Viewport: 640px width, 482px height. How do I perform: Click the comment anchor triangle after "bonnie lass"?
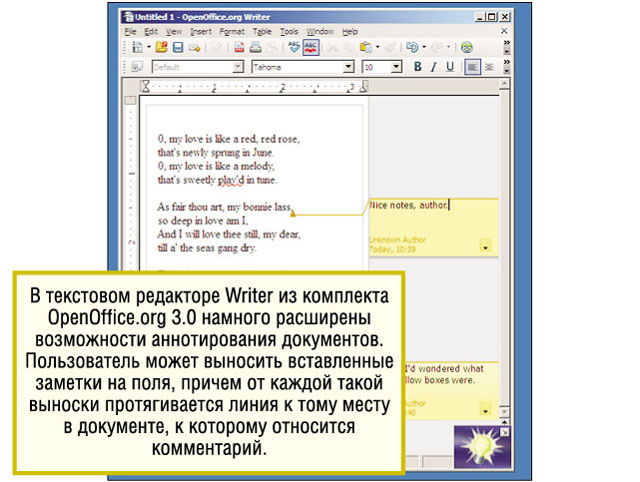click(293, 213)
